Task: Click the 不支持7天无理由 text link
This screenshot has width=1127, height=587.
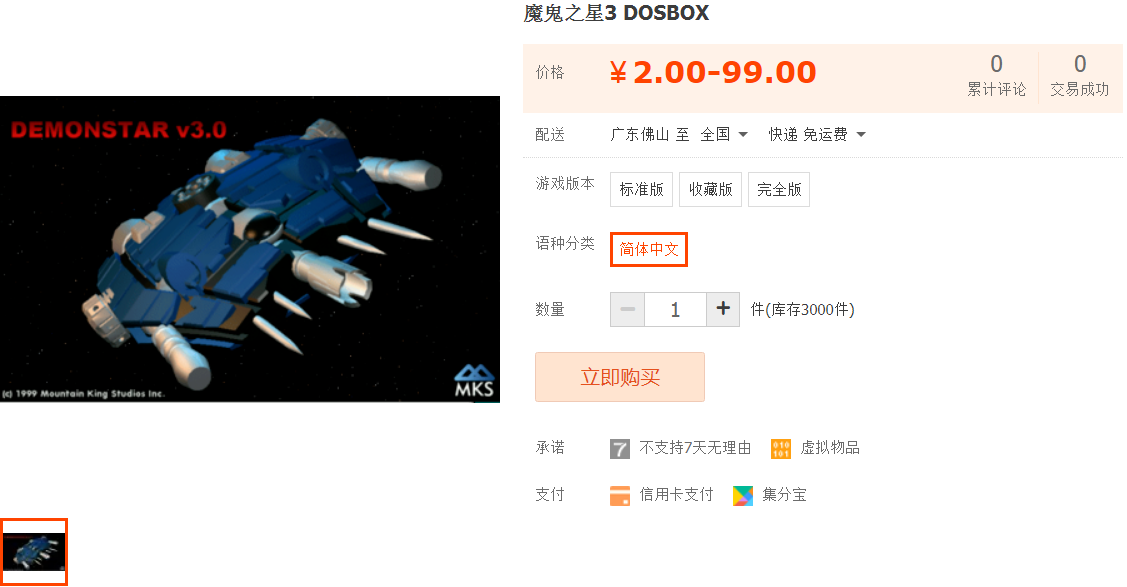Action: [x=695, y=448]
